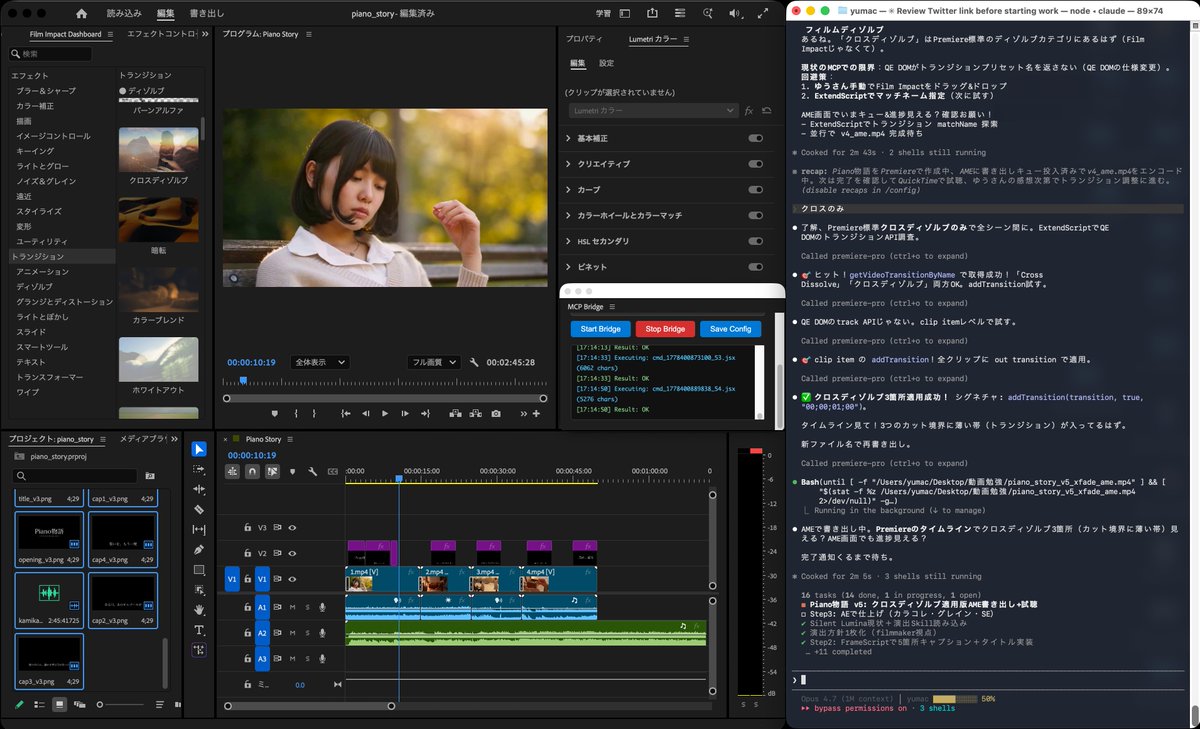Click Go to Out point button
This screenshot has height=729, width=1200.
pyautogui.click(x=425, y=413)
